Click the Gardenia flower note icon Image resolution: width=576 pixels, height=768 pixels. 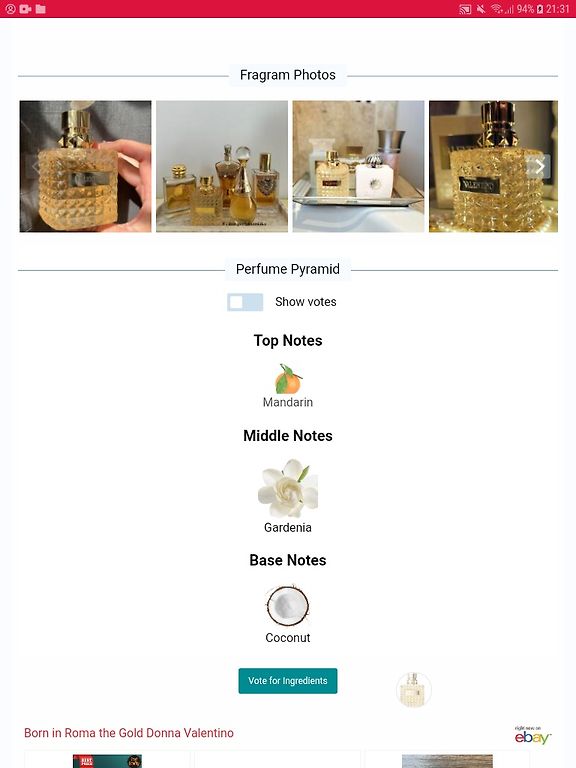pyautogui.click(x=288, y=488)
